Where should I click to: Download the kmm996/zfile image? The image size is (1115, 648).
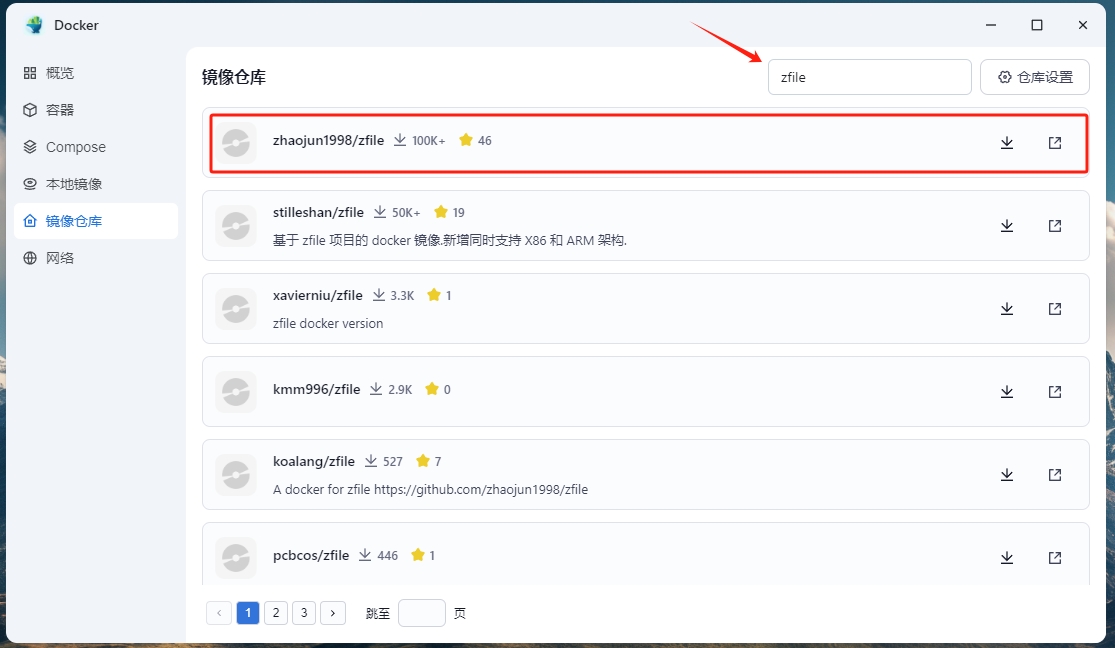[1007, 392]
